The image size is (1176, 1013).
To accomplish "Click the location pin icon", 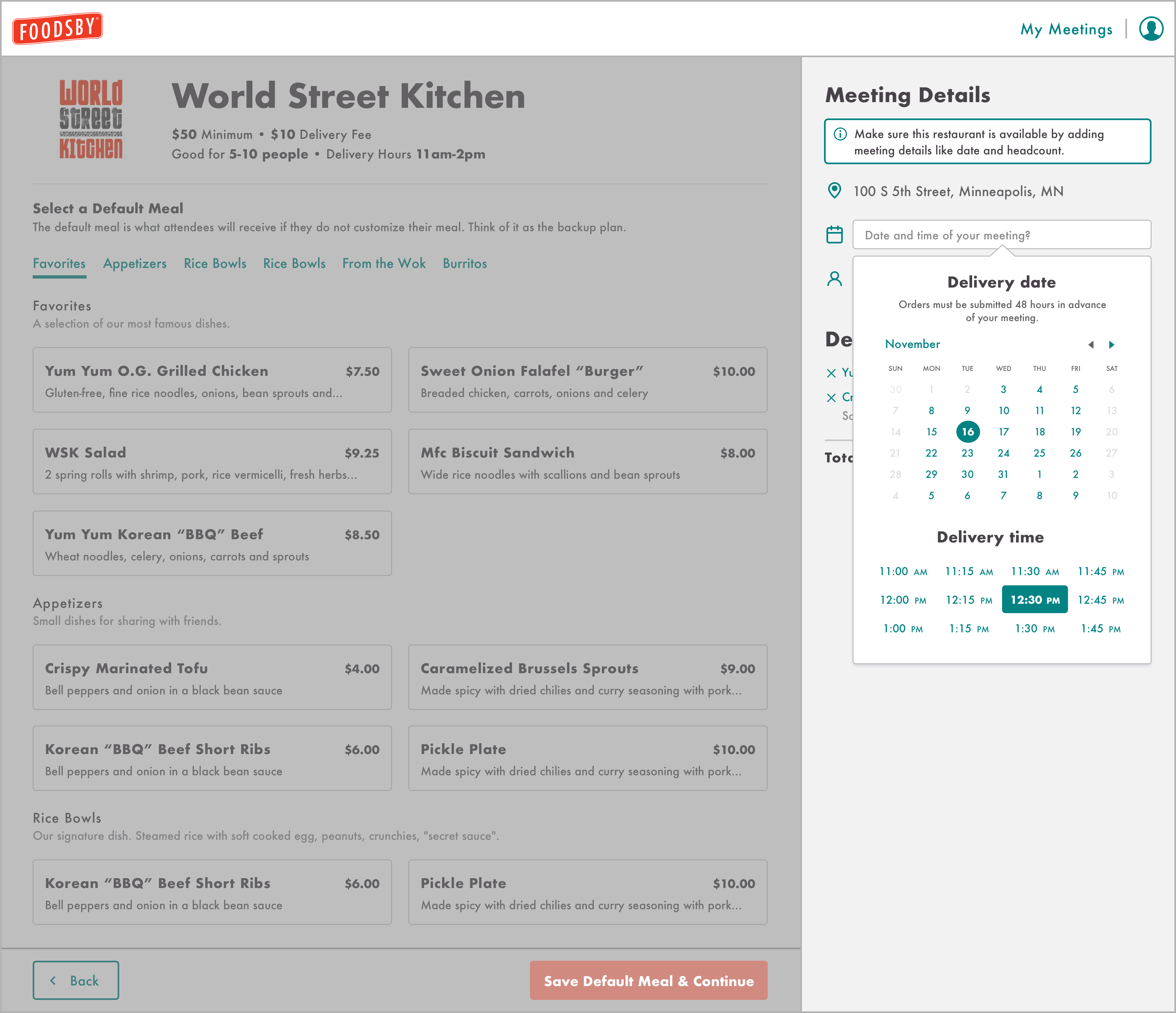I will (x=834, y=191).
